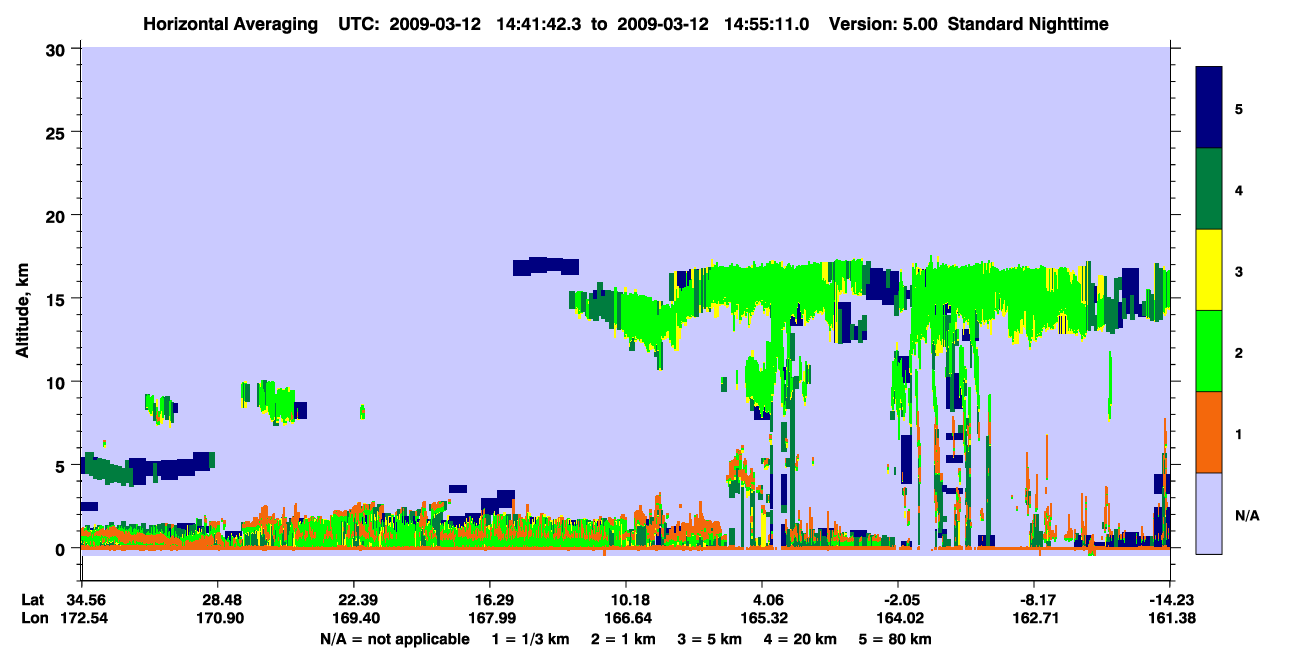1300x667 pixels.
Task: Click the 25 km altitude tick label
Action: pyautogui.click(x=56, y=132)
